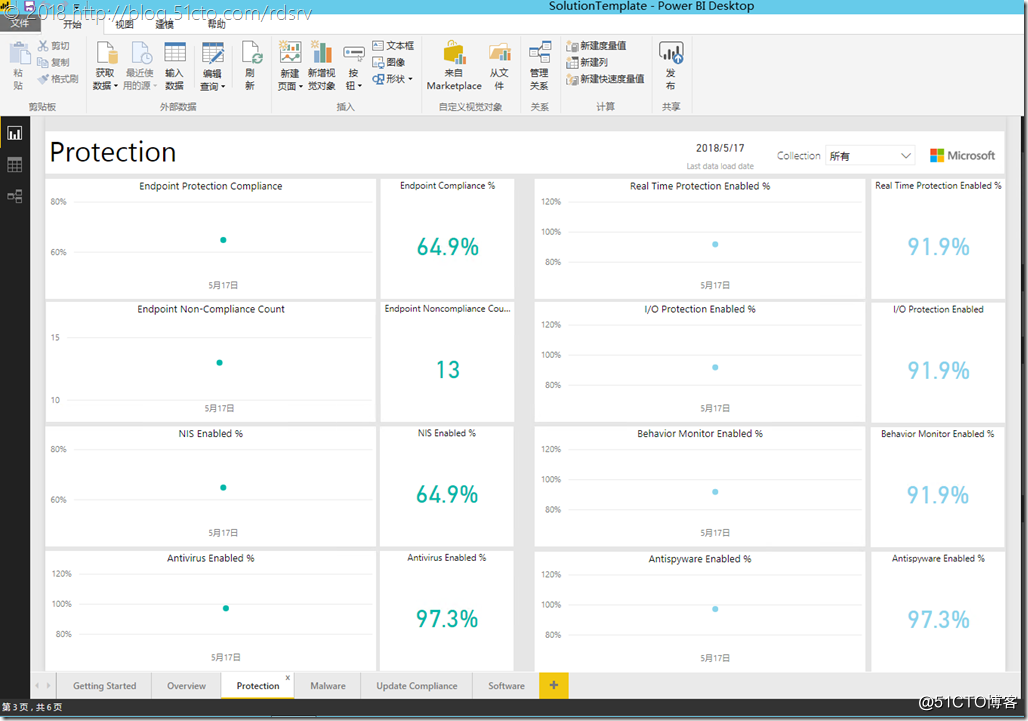Click the Format Painter (格式刷) icon

43,79
